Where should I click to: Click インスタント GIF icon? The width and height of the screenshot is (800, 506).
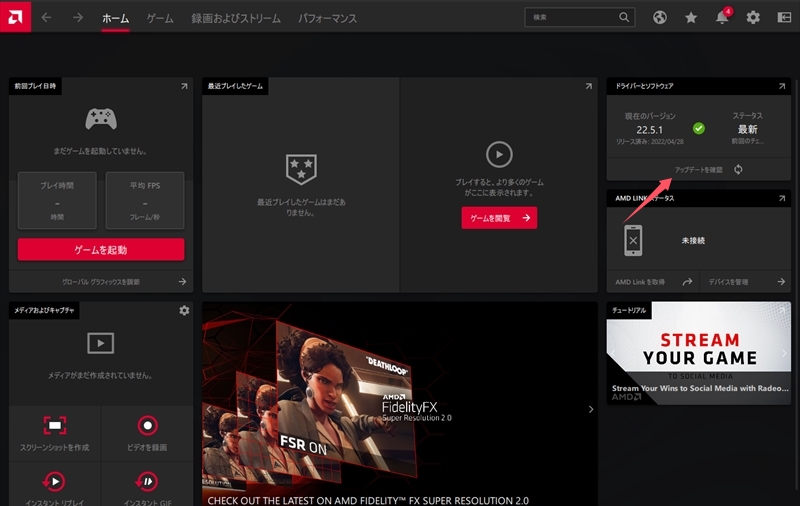[147, 481]
